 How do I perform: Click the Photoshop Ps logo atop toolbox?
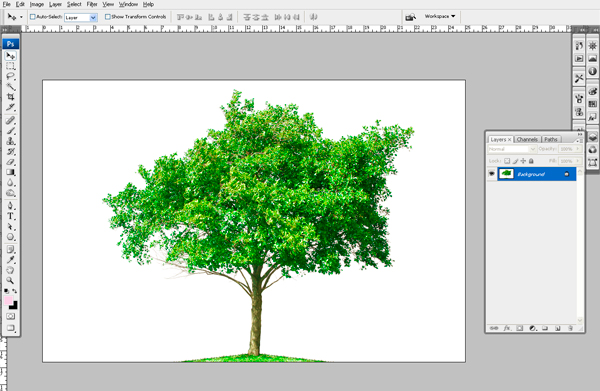[10, 44]
